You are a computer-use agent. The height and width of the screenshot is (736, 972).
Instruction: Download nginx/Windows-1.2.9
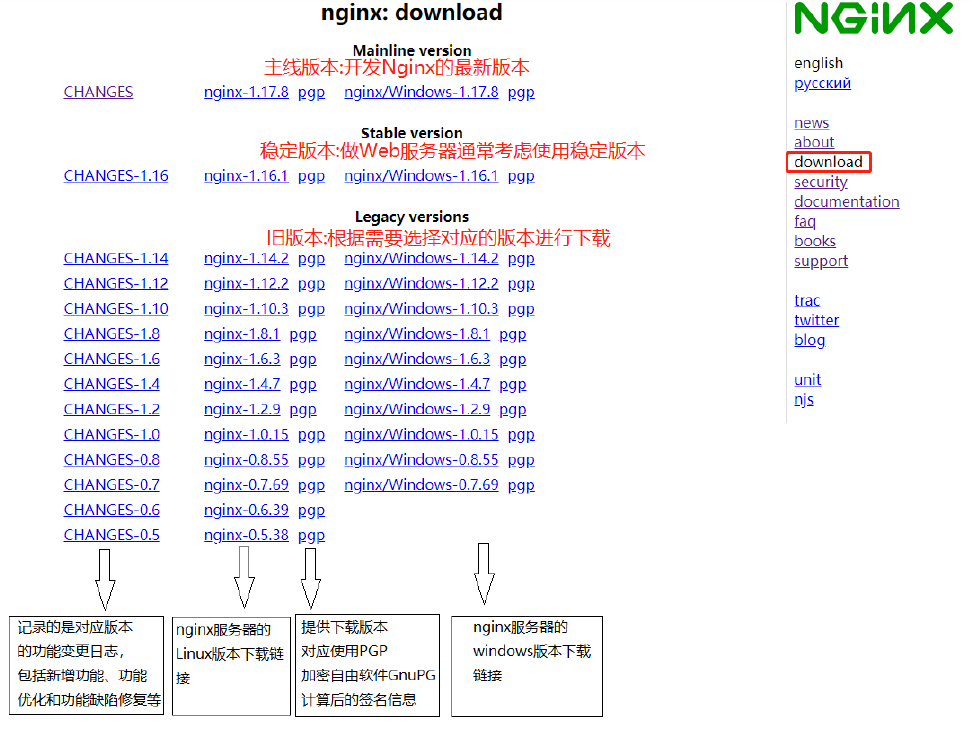point(417,409)
